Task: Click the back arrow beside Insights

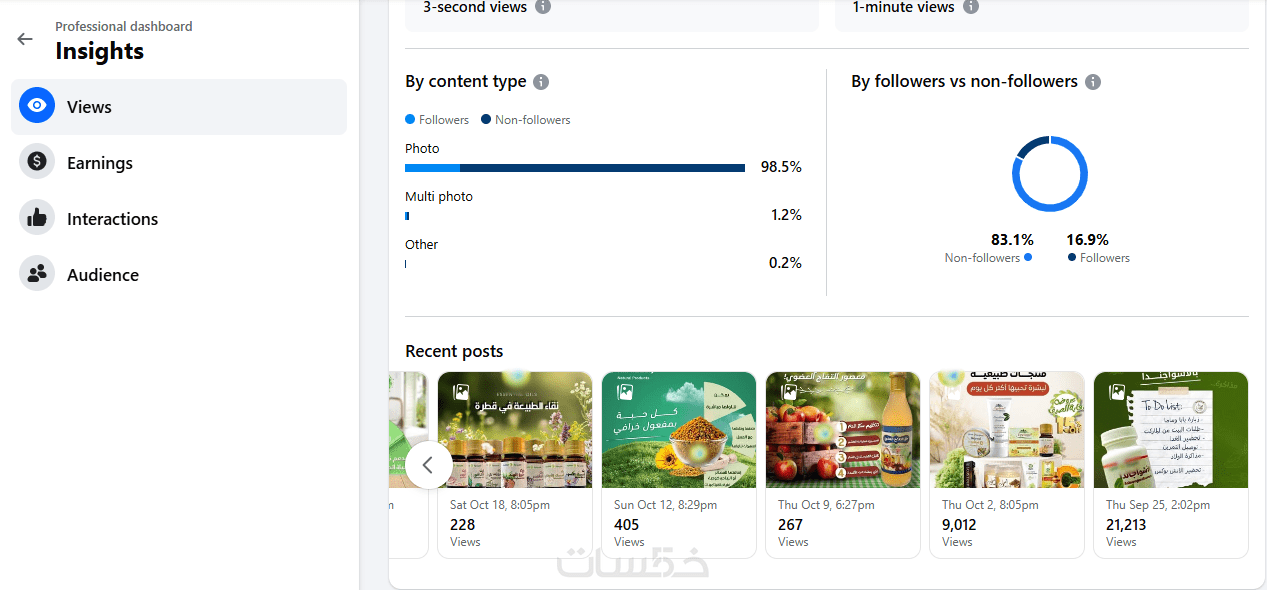Action: pos(25,39)
